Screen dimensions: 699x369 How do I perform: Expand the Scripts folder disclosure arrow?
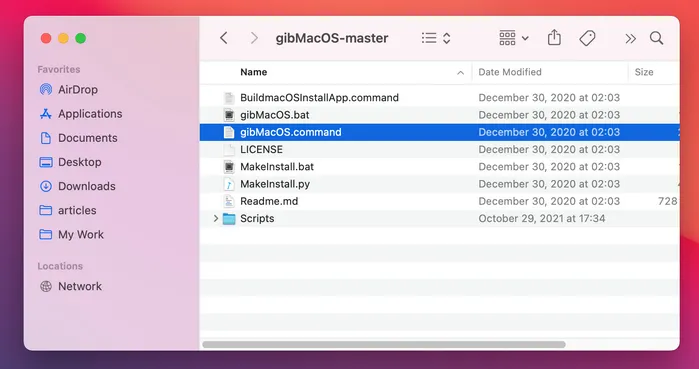point(216,218)
